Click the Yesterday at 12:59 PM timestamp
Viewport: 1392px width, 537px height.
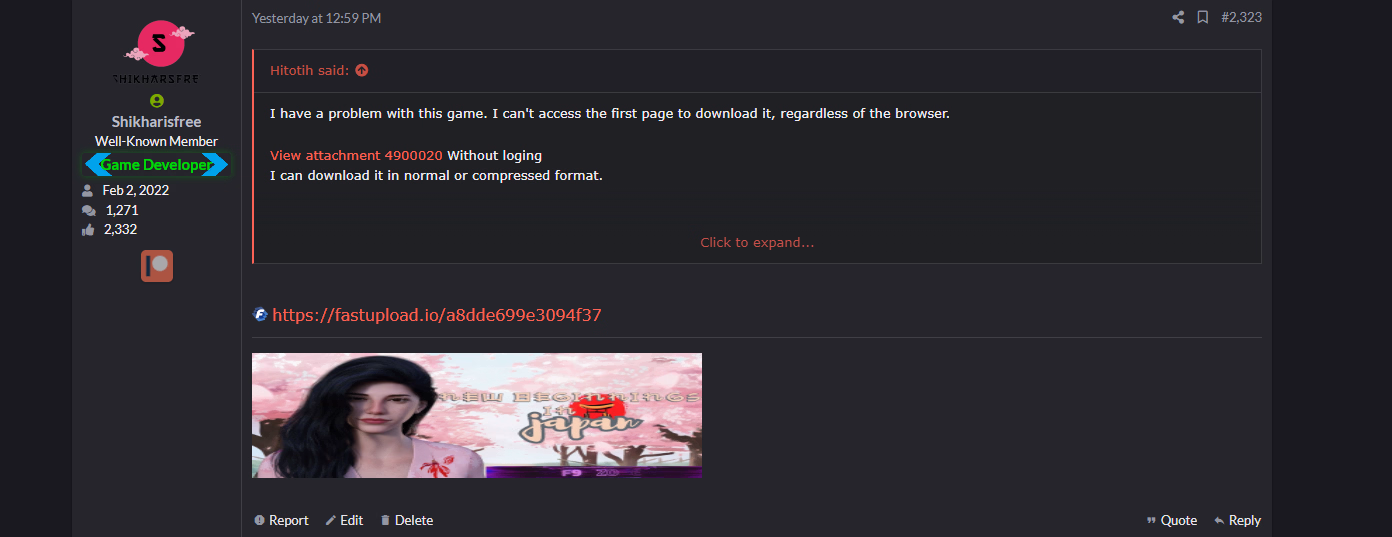[x=316, y=18]
